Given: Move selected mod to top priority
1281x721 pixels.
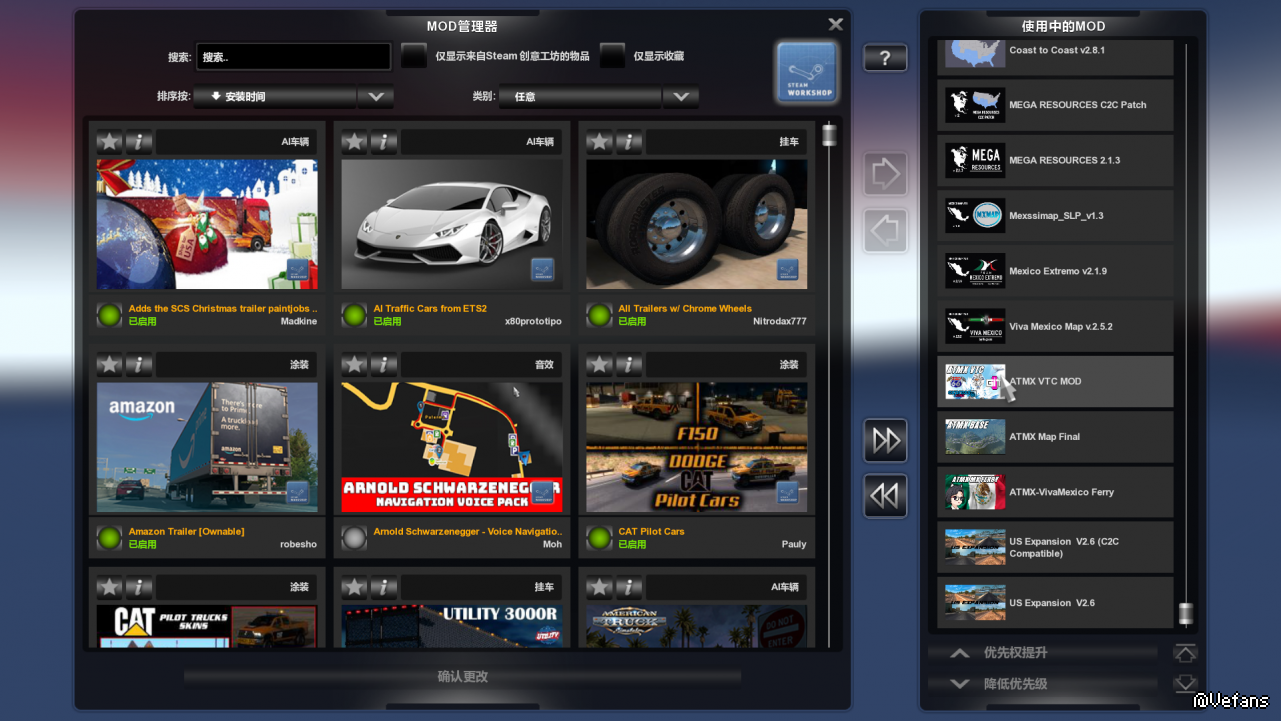Looking at the screenshot, I should click(x=1185, y=653).
